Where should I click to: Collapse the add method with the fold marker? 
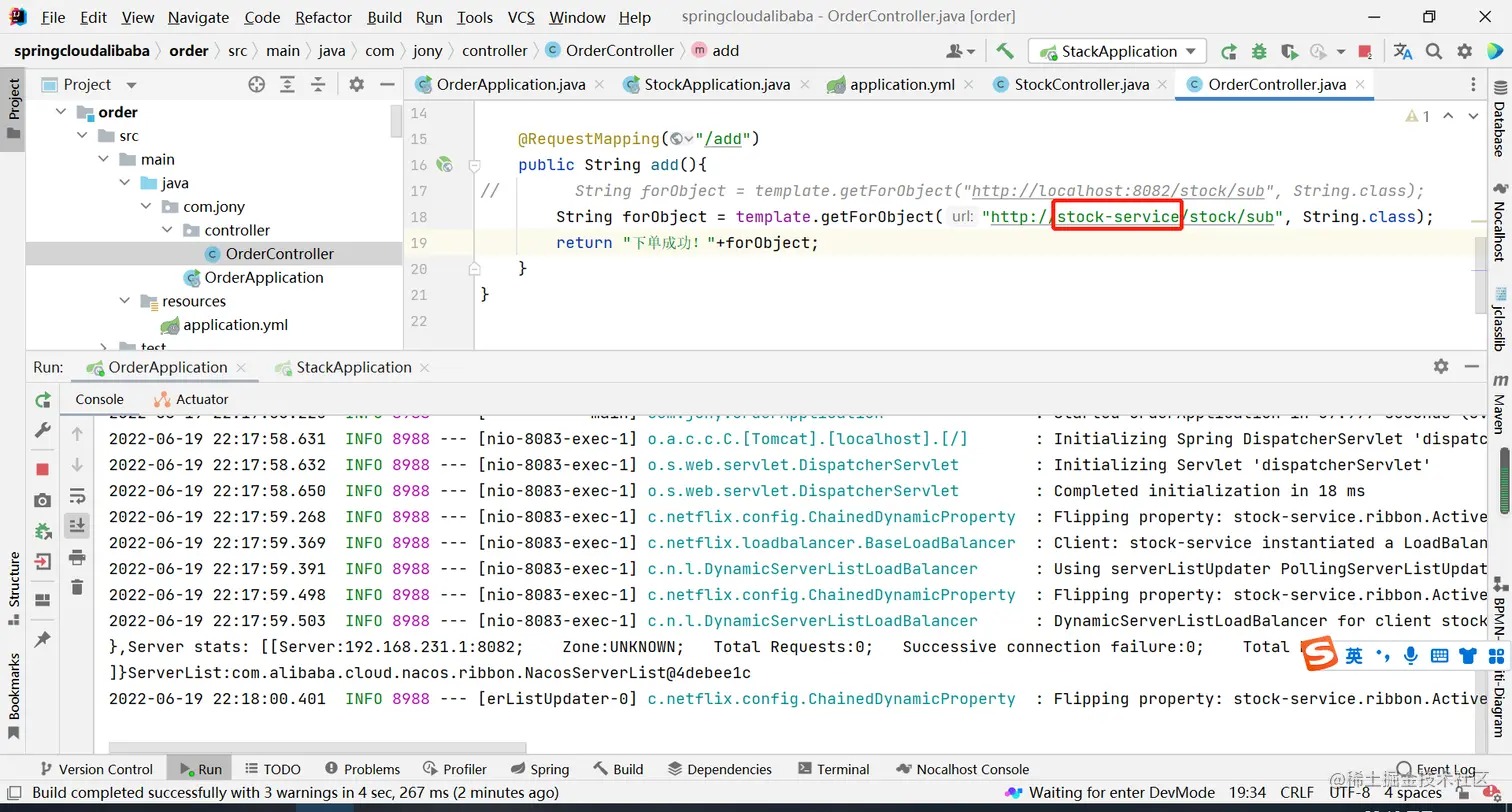[475, 165]
